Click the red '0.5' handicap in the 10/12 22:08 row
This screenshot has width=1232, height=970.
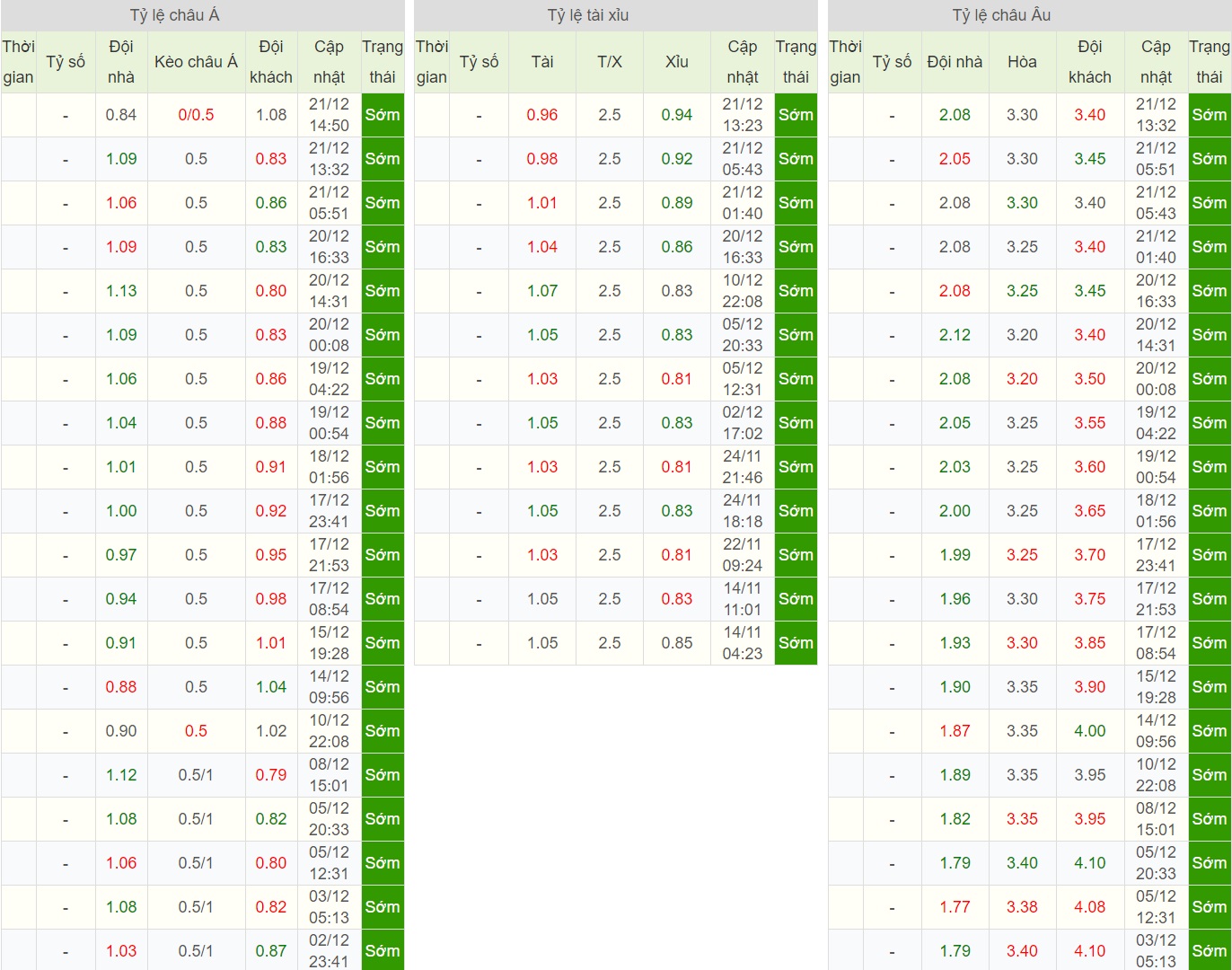pos(196,731)
